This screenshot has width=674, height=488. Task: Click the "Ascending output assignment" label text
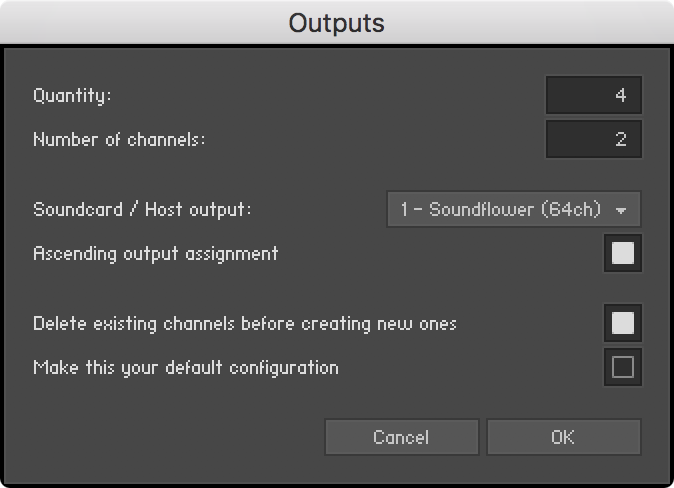click(156, 254)
